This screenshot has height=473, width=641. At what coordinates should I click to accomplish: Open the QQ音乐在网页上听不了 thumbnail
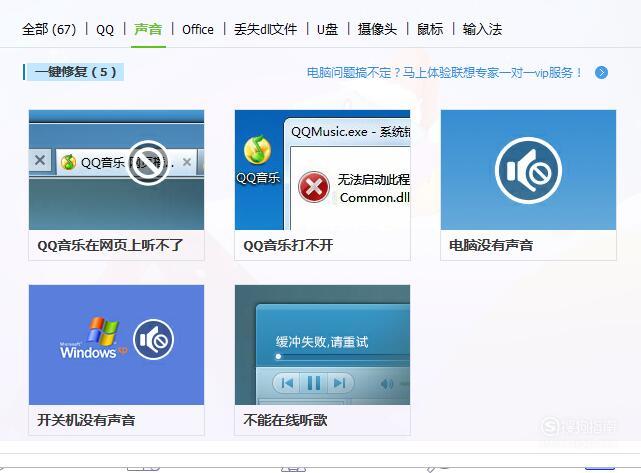pyautogui.click(x=117, y=170)
